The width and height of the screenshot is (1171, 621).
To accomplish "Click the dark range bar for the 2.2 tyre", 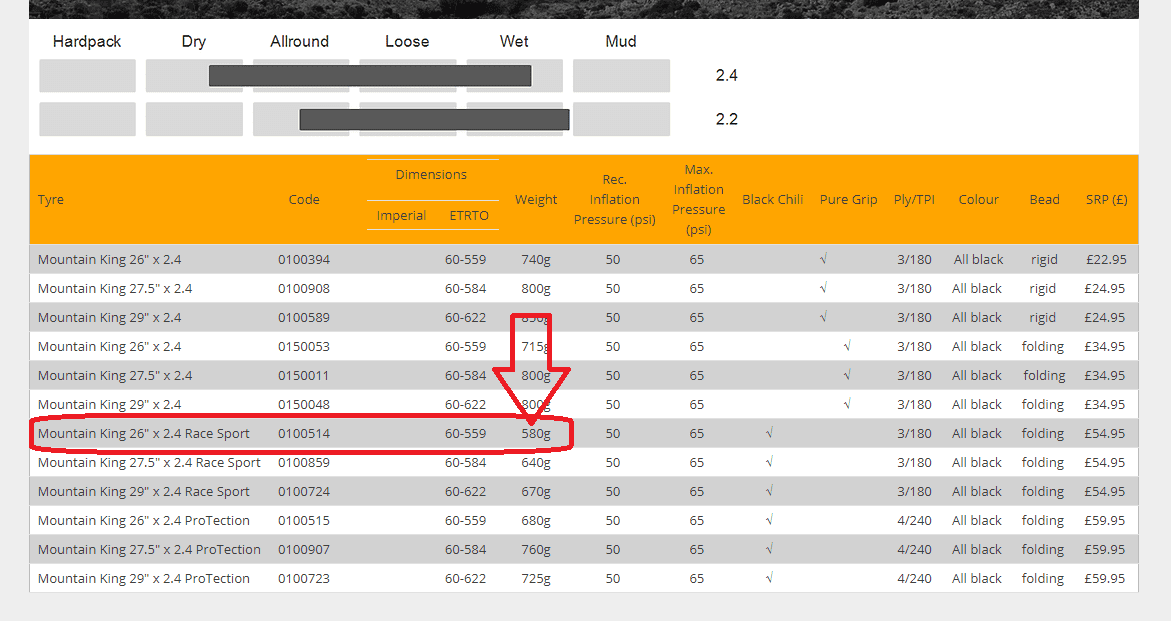I will click(434, 120).
